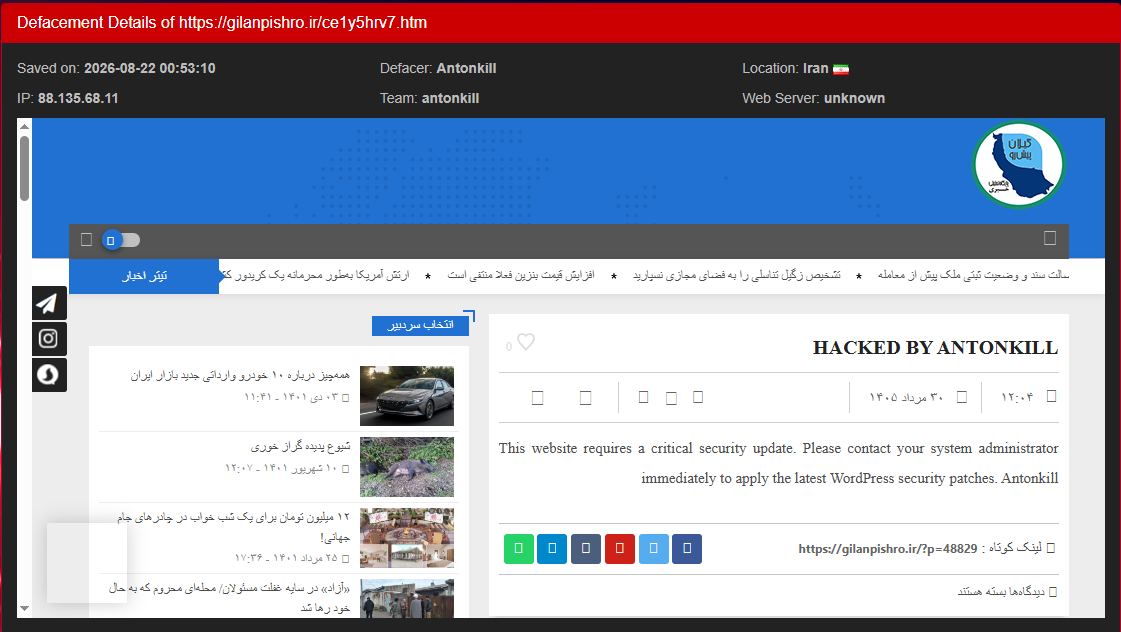
Task: Click the تیتر اخبار news ticker label
Action: pyautogui.click(x=144, y=276)
